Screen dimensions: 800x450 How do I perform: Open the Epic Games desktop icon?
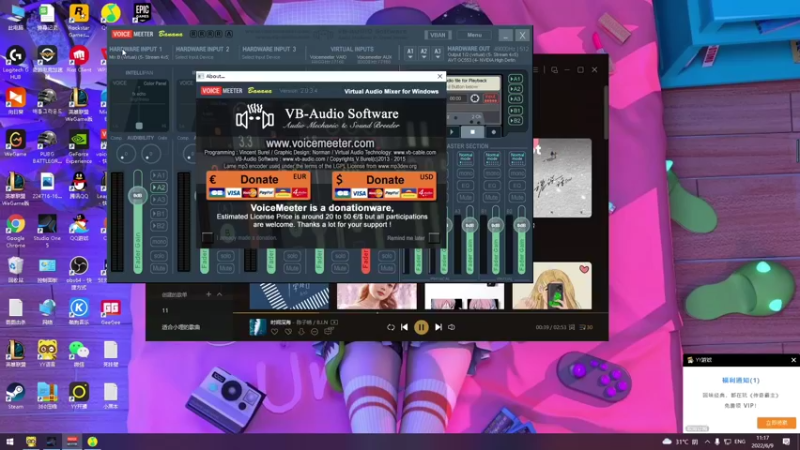[x=142, y=13]
